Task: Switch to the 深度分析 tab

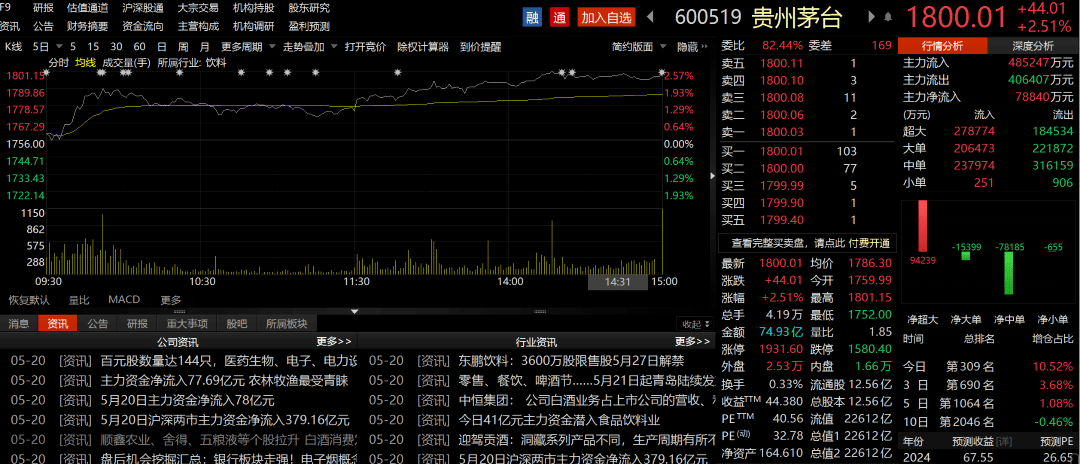Action: [1032, 46]
